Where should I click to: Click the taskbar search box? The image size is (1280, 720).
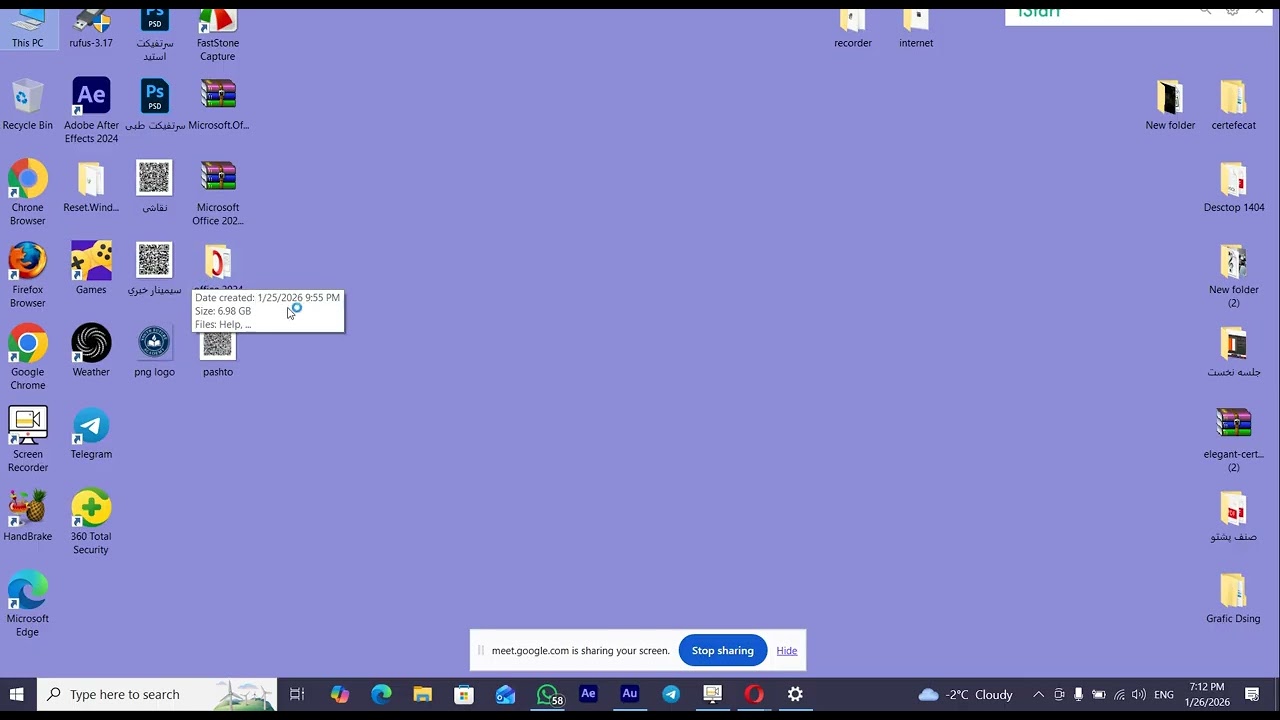pyautogui.click(x=157, y=694)
